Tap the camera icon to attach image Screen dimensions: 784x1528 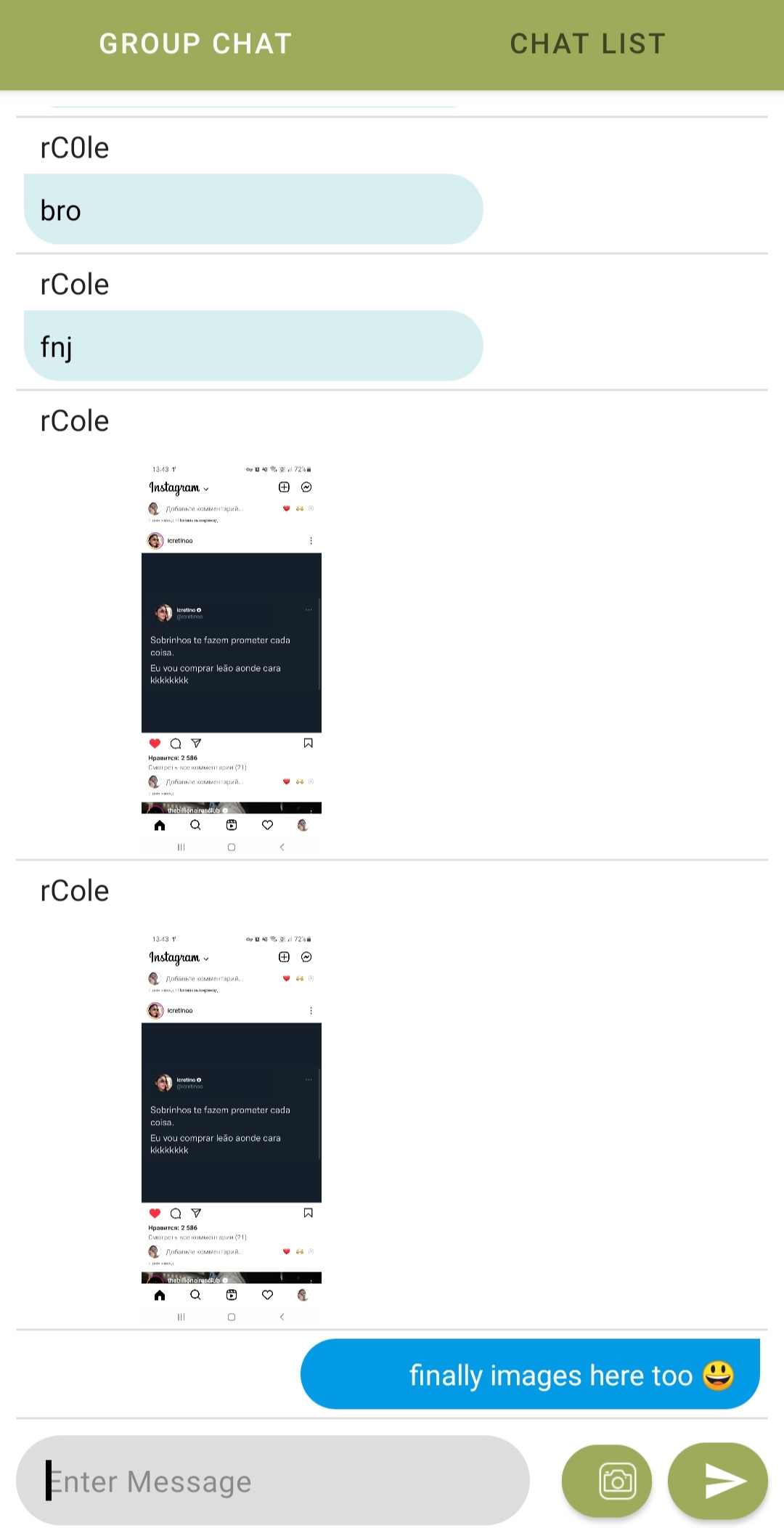(607, 1481)
